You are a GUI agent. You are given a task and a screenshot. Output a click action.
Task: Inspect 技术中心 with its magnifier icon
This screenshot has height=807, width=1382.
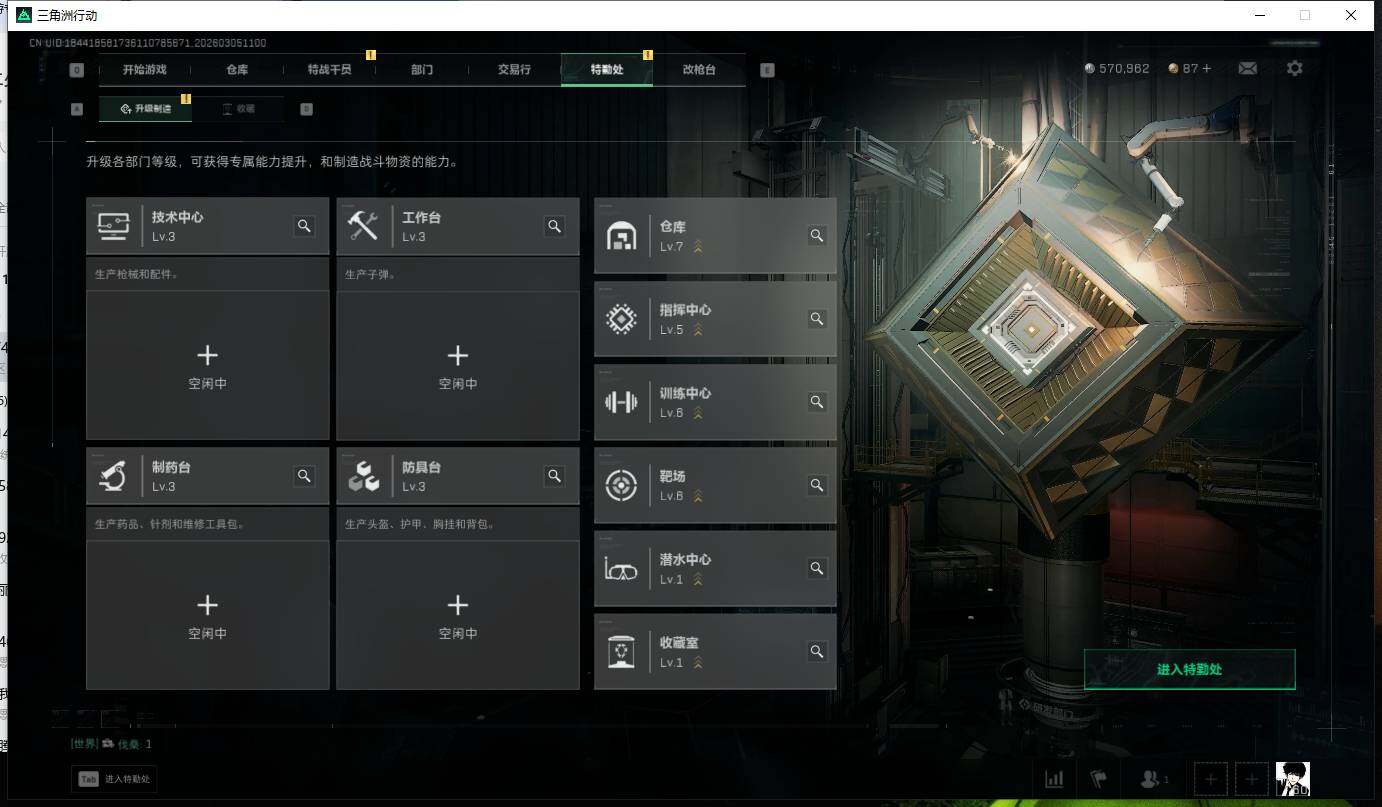304,226
